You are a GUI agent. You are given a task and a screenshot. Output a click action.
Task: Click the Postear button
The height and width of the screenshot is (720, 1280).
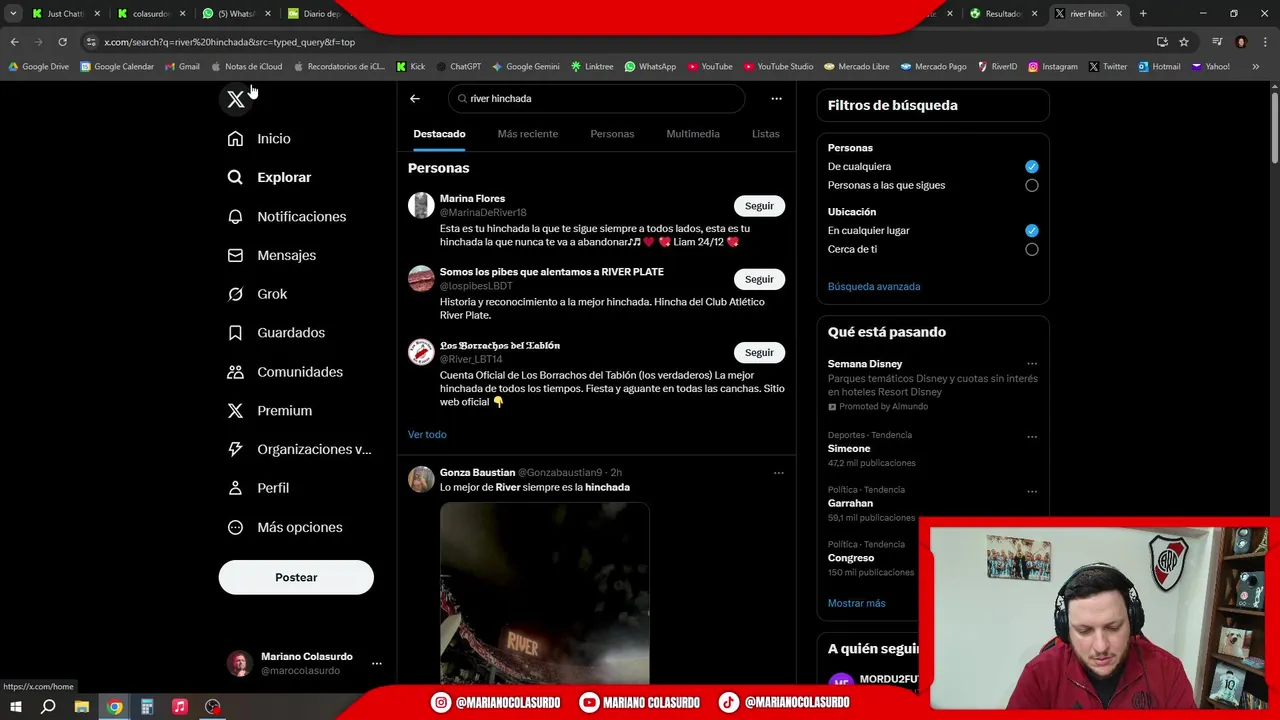[296, 577]
